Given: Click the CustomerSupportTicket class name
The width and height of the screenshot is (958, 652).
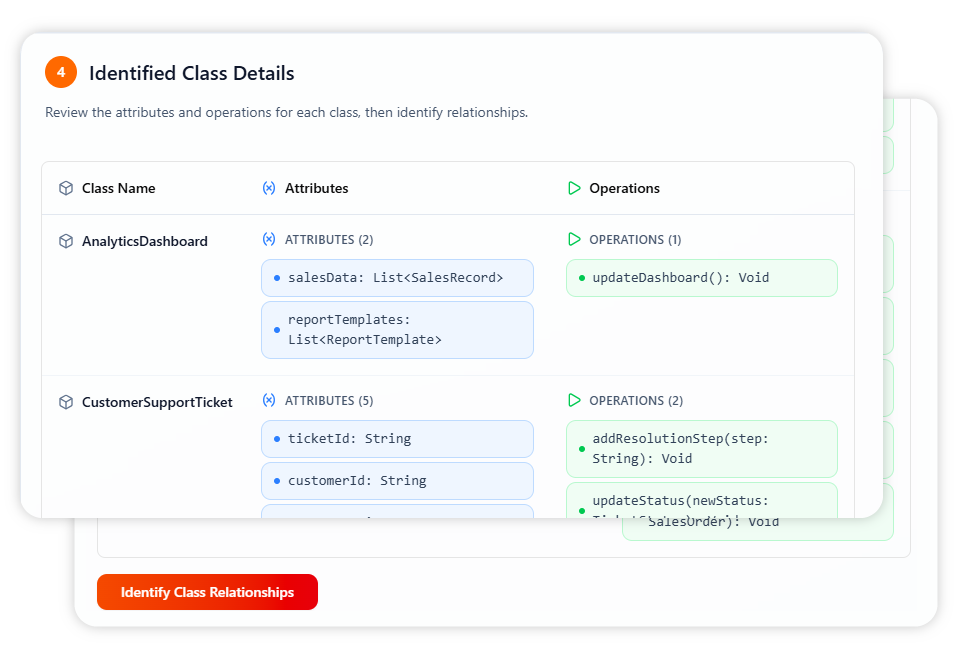Looking at the screenshot, I should point(157,402).
